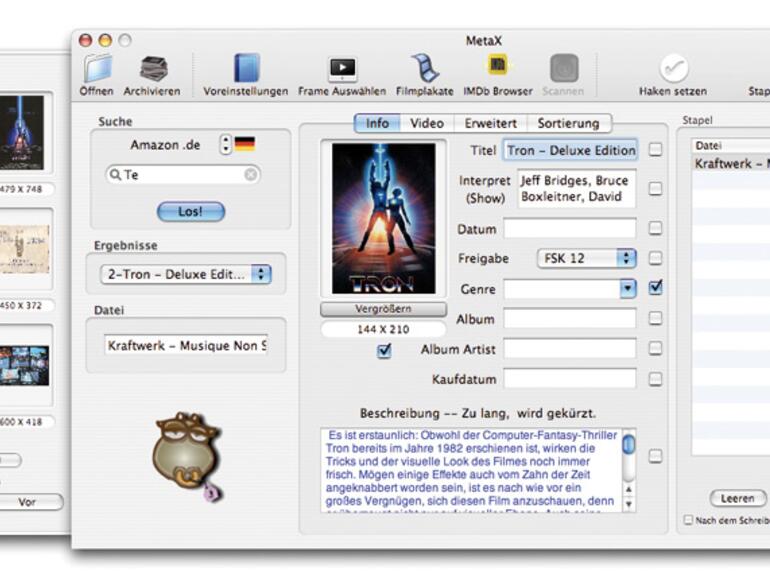Click the Tron poster thumbnail
Viewport: 770px width, 578px height.
(x=384, y=219)
